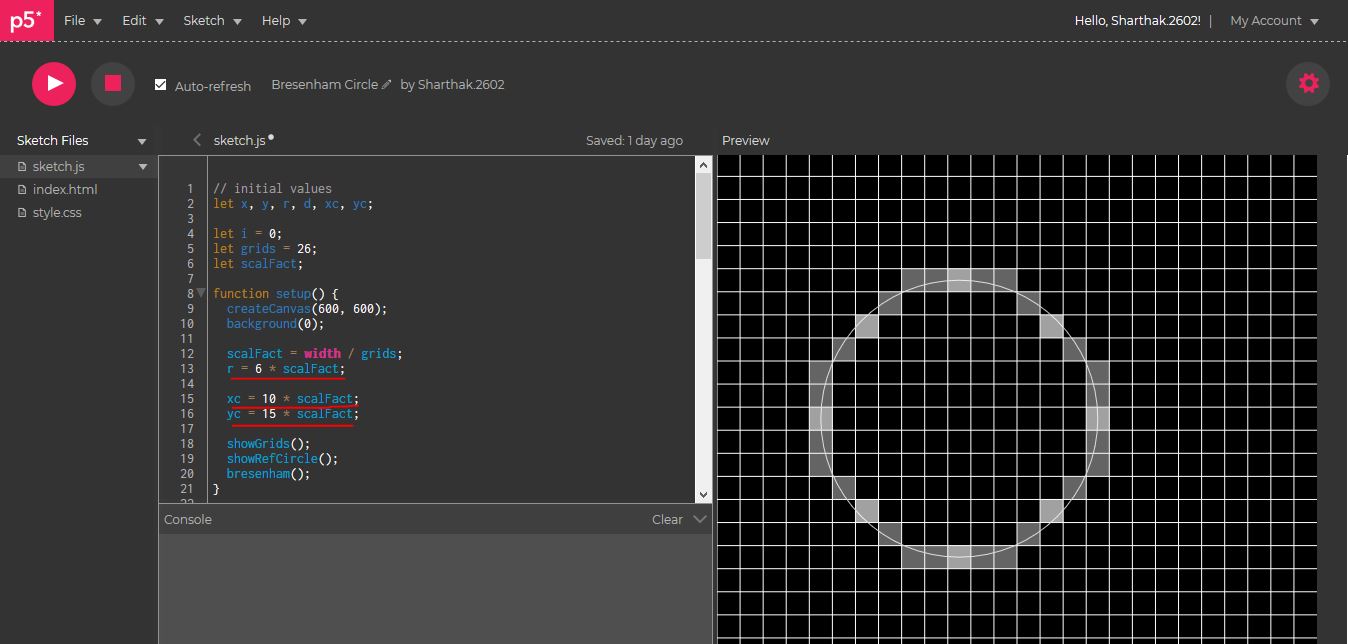Fold the setup function code block
Screen dimensions: 1348x644
201,292
